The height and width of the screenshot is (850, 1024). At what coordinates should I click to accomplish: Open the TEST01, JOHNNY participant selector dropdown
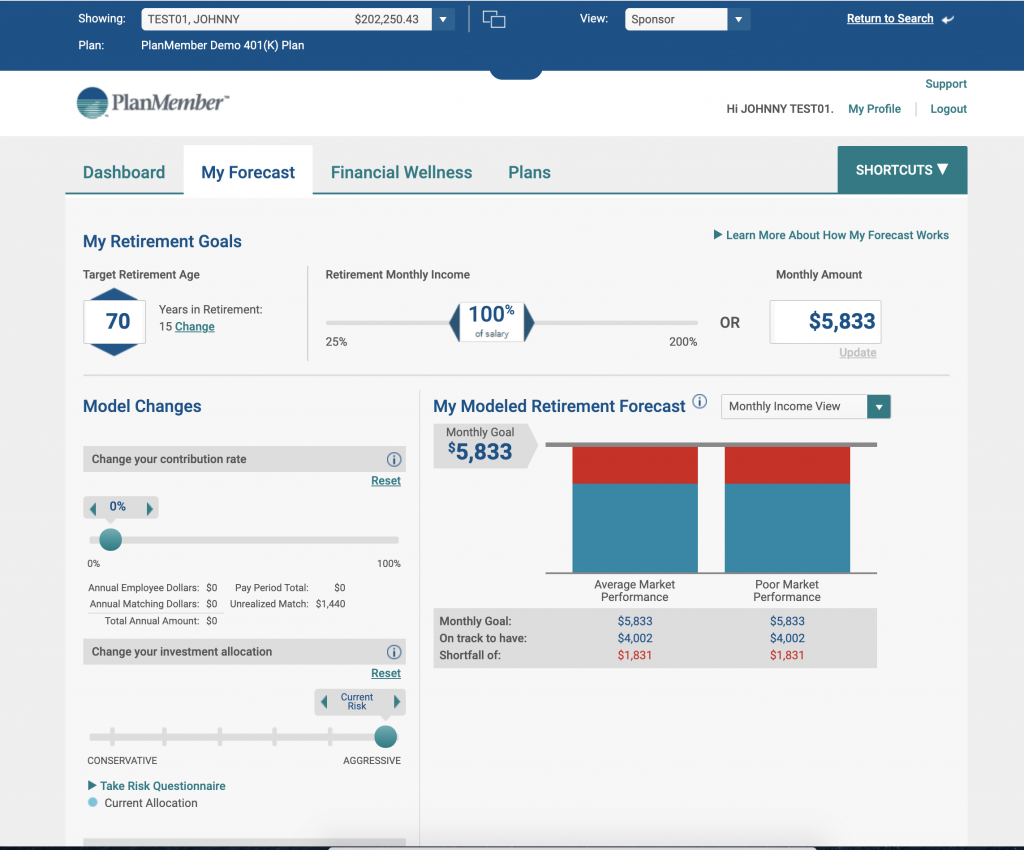[x=441, y=18]
